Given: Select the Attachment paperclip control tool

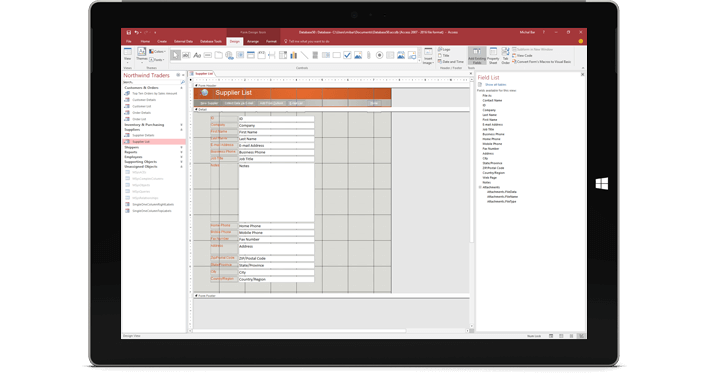Looking at the screenshot, I should (x=368, y=55).
